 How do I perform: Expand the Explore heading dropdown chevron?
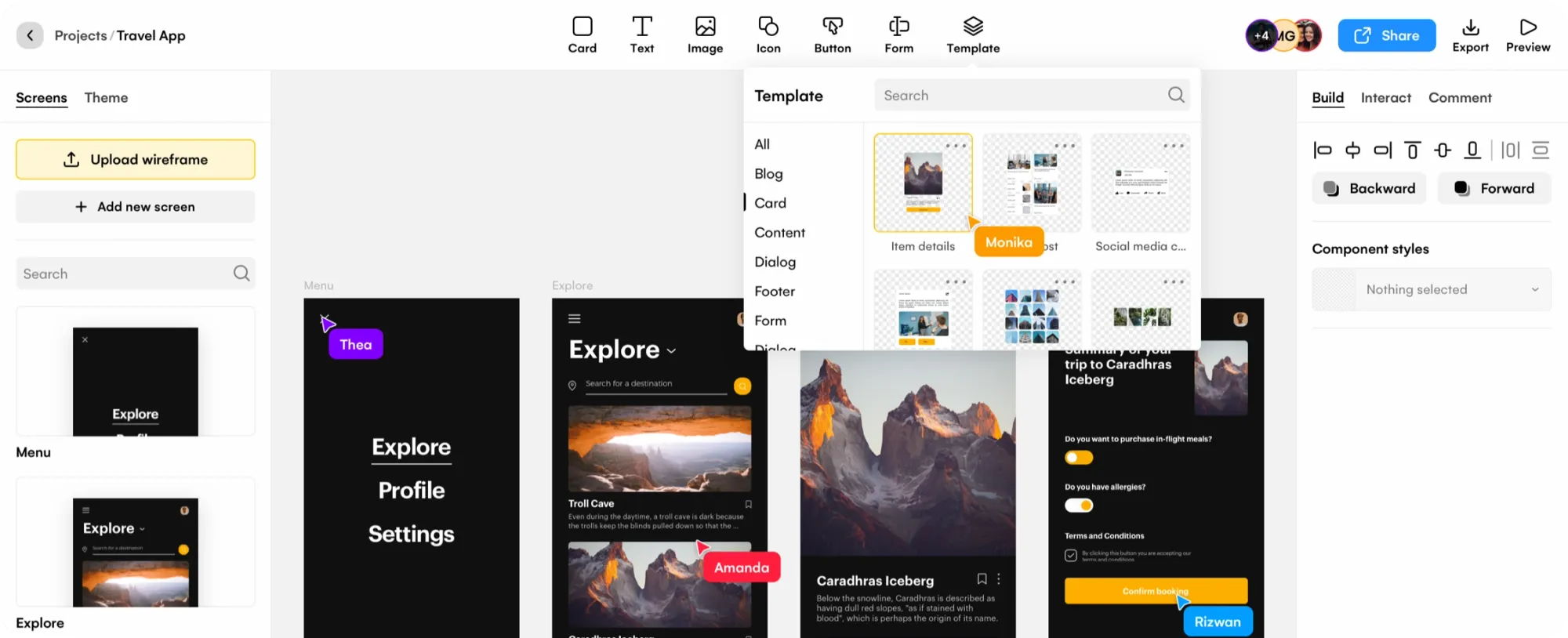671,351
